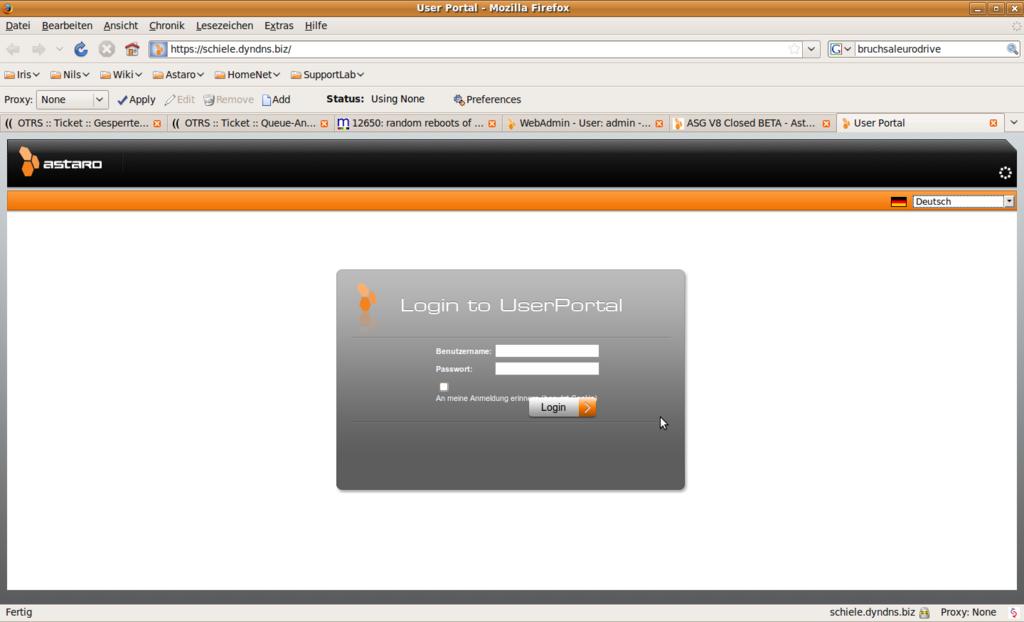Image resolution: width=1024 pixels, height=622 pixels.
Task: Navigate forward to next page
Action: pos(39,49)
